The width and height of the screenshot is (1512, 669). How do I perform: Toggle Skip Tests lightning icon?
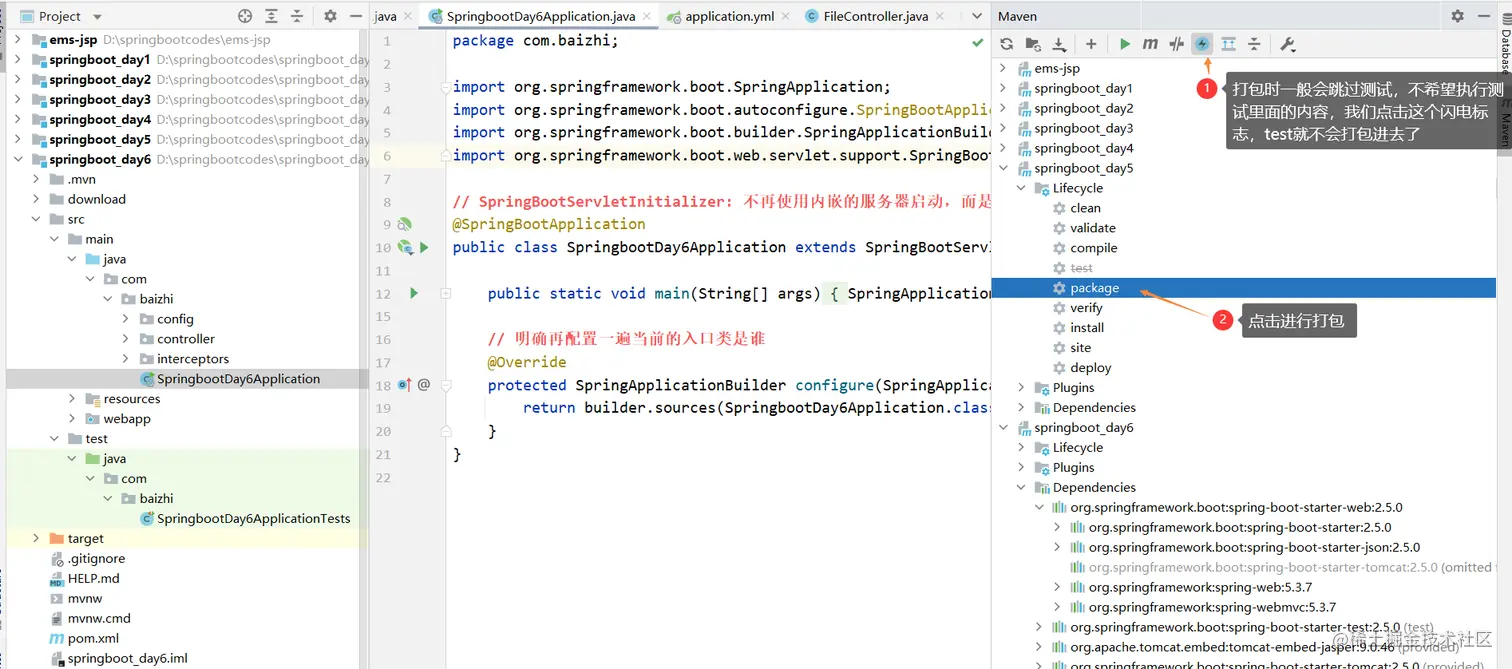coord(1202,44)
